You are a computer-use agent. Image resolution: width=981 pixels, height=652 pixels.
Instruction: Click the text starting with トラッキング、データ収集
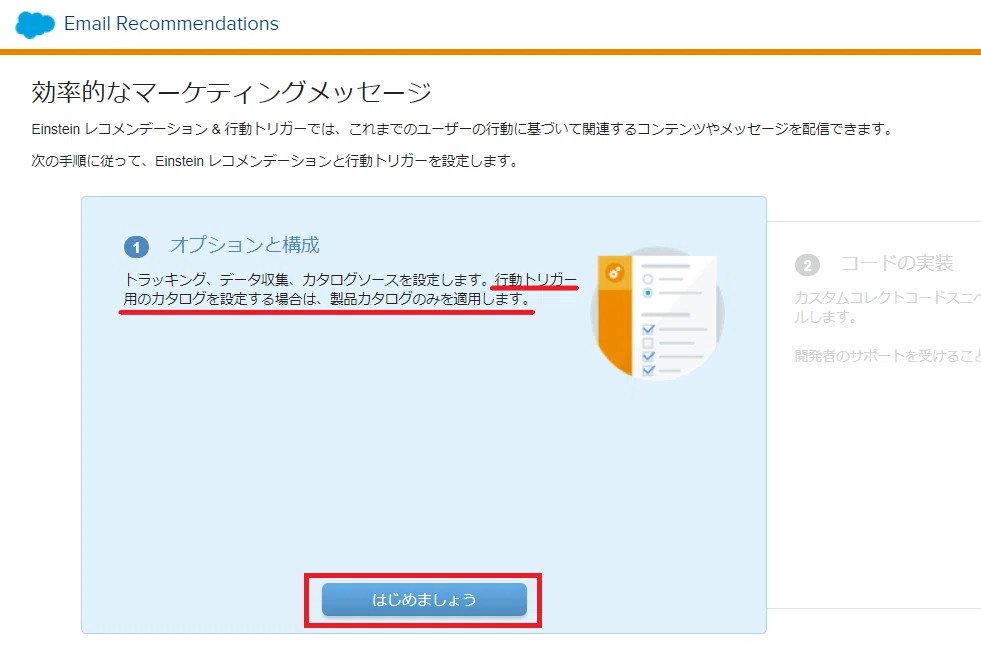click(x=350, y=289)
